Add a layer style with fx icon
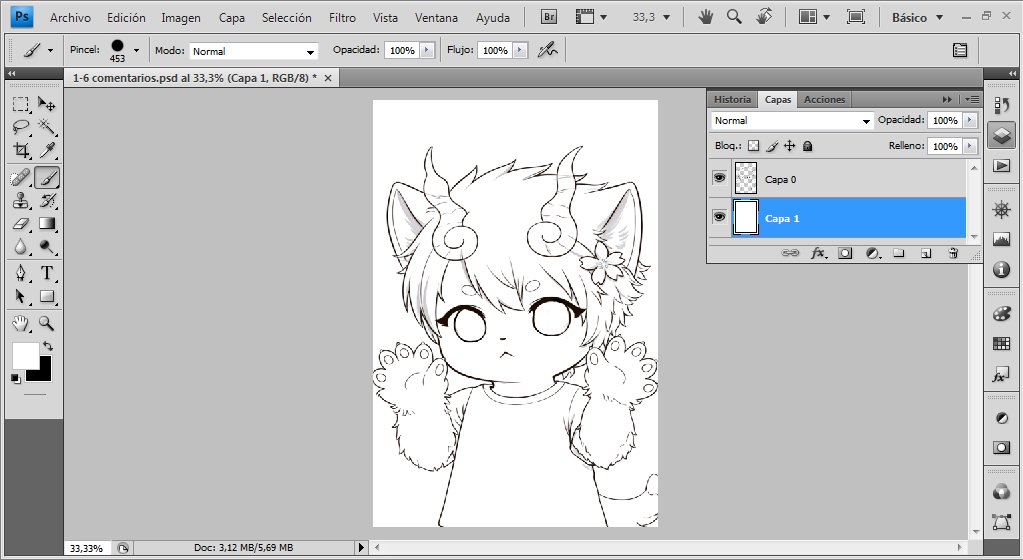The width and height of the screenshot is (1023, 560). (818, 253)
